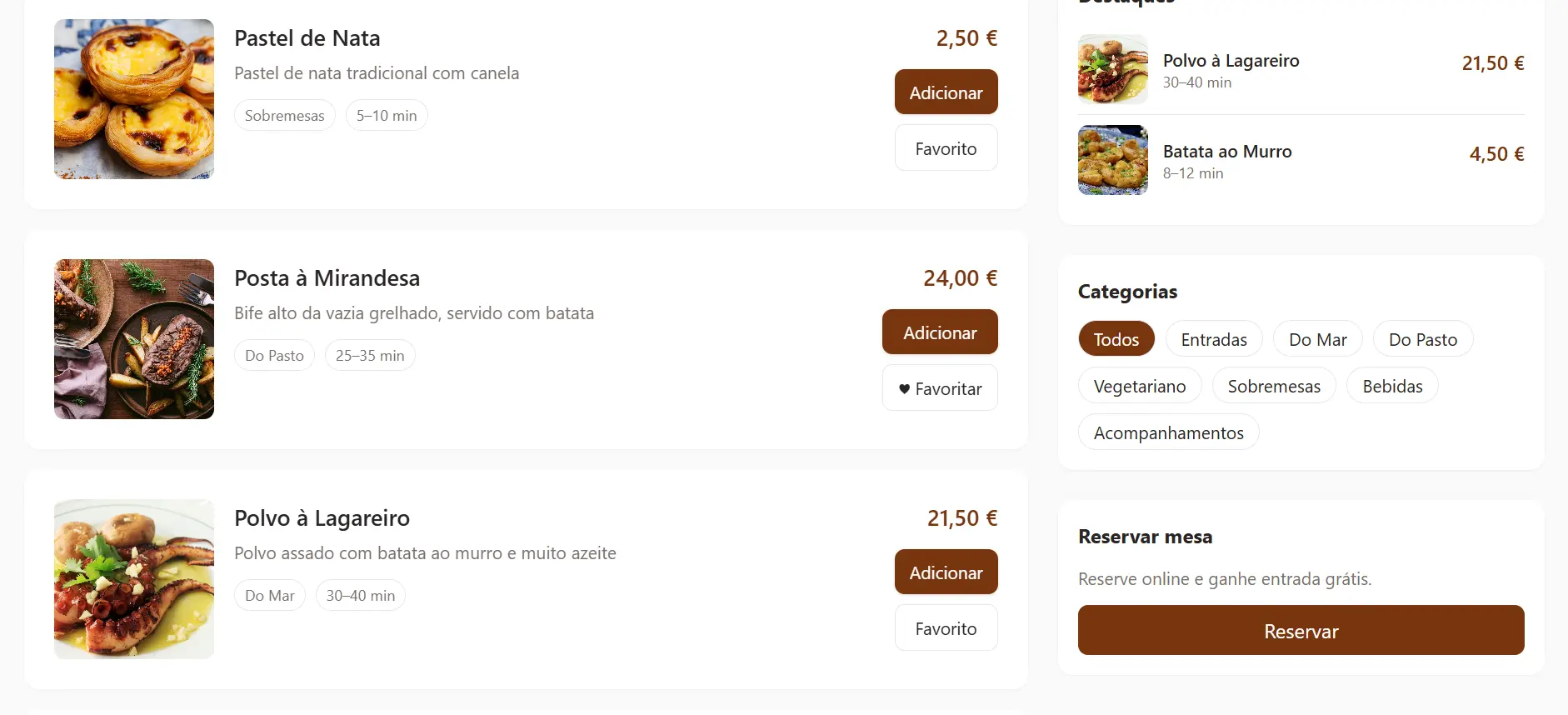Click Adicionar on Posta à Mirandesa
The width and height of the screenshot is (1568, 715).
(x=940, y=332)
